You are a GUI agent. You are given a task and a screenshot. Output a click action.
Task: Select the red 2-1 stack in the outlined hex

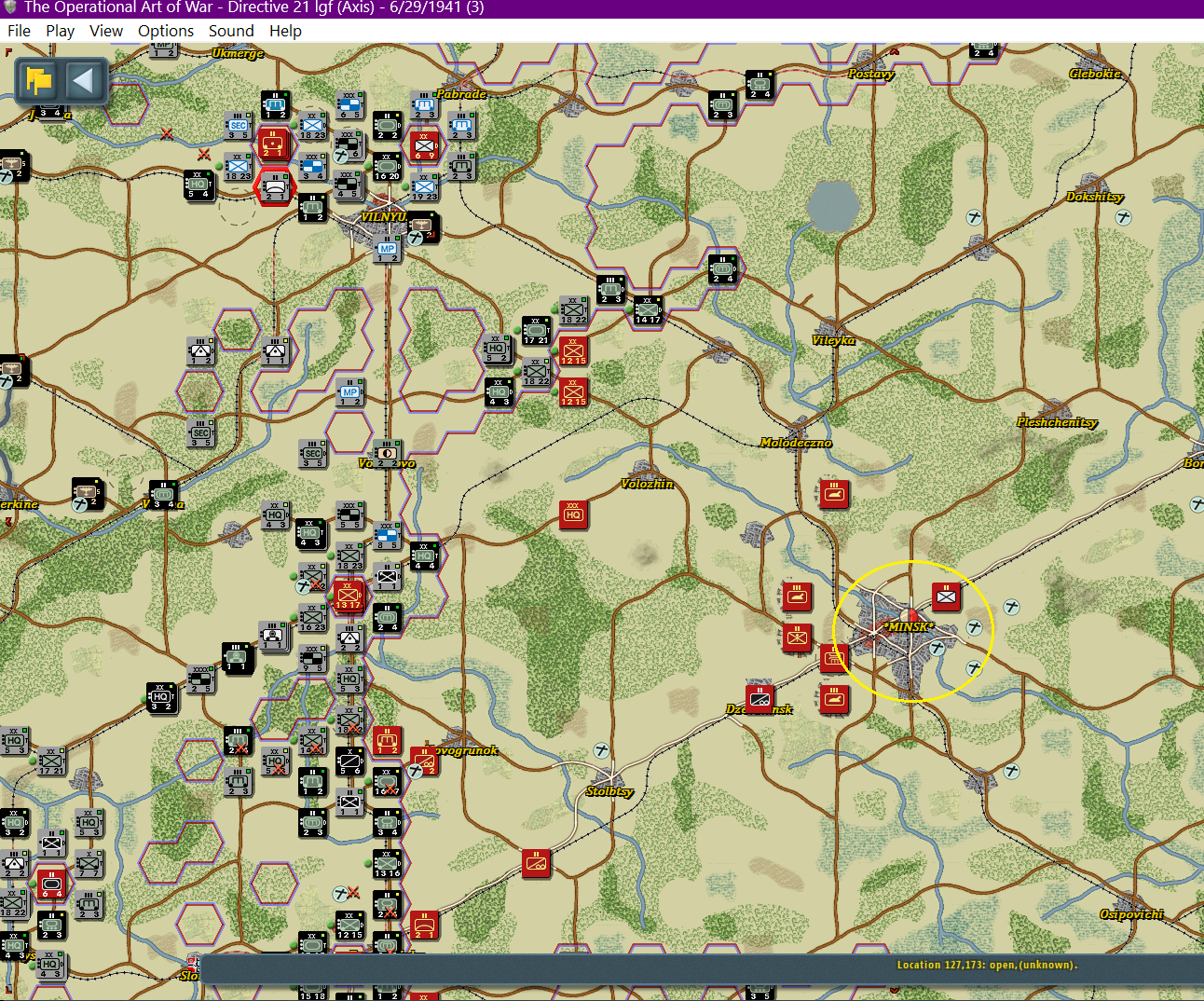coord(273,143)
